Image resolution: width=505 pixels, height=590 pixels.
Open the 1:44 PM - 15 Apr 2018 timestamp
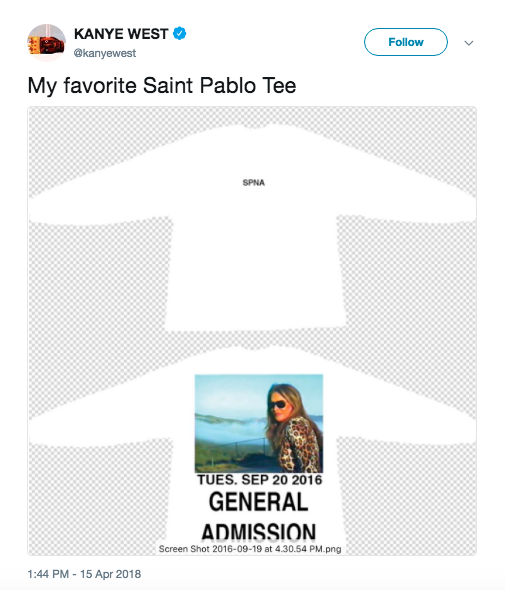pos(84,574)
